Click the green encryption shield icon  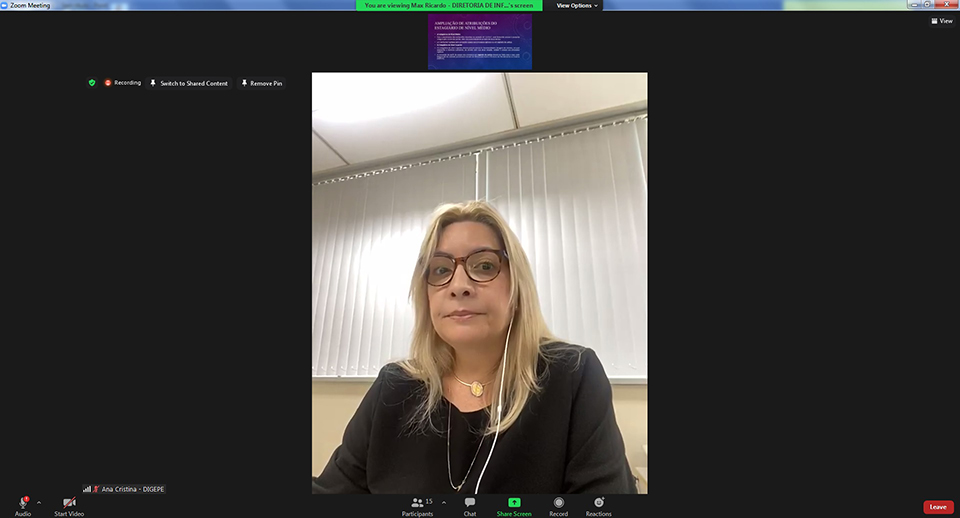pyautogui.click(x=92, y=83)
